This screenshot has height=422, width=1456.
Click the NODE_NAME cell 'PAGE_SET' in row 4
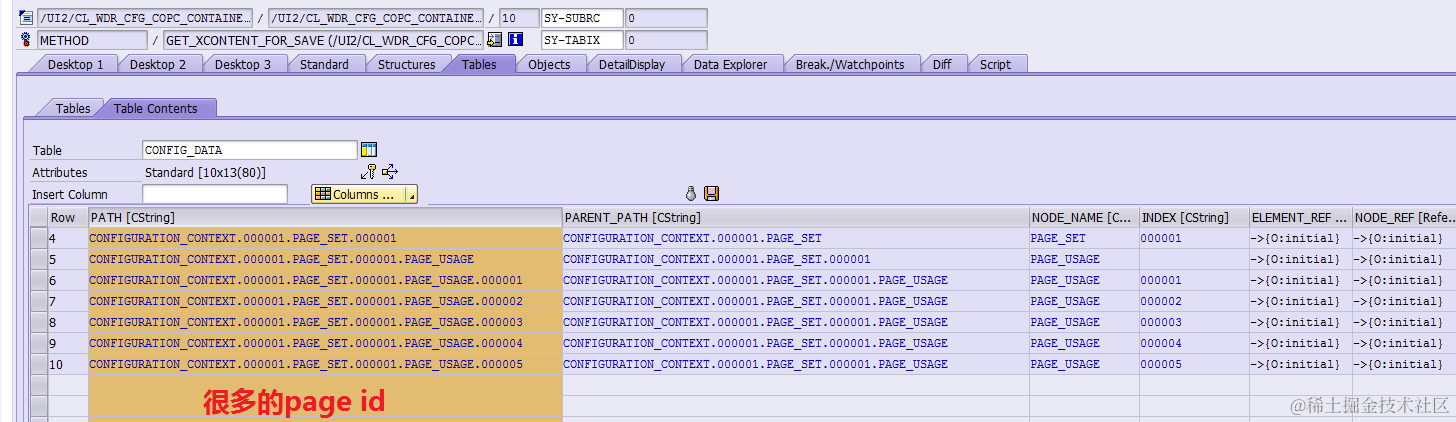click(1084, 238)
